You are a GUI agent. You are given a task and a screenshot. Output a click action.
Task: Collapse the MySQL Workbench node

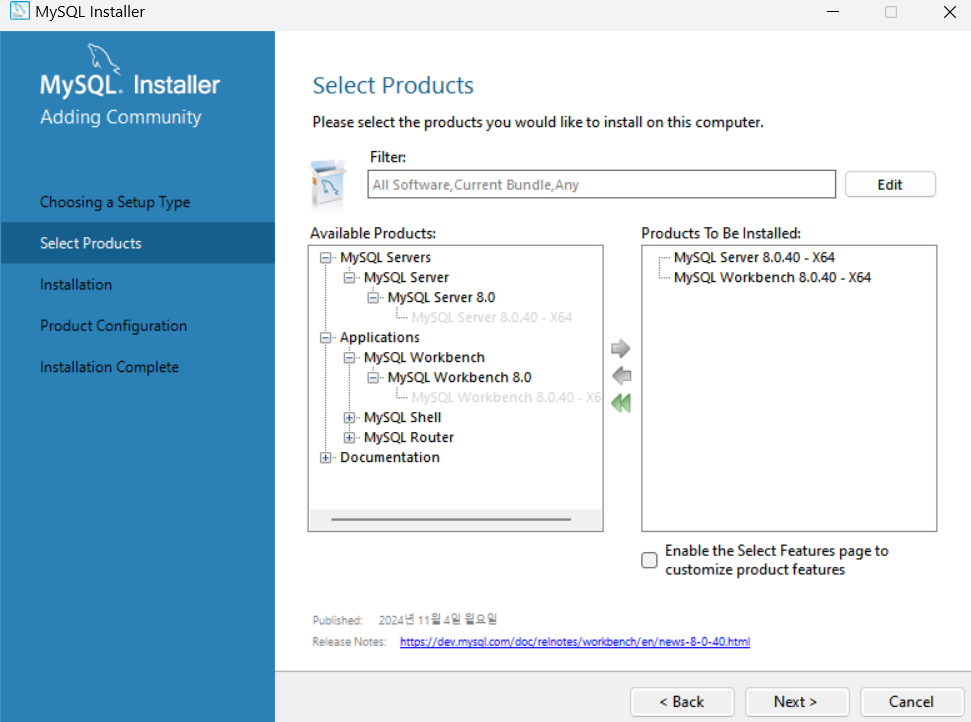click(x=349, y=357)
